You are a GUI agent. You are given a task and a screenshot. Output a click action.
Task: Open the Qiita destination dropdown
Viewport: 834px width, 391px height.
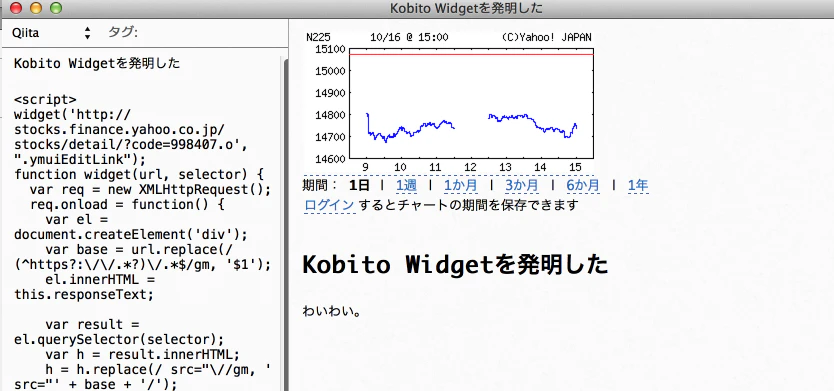point(52,33)
